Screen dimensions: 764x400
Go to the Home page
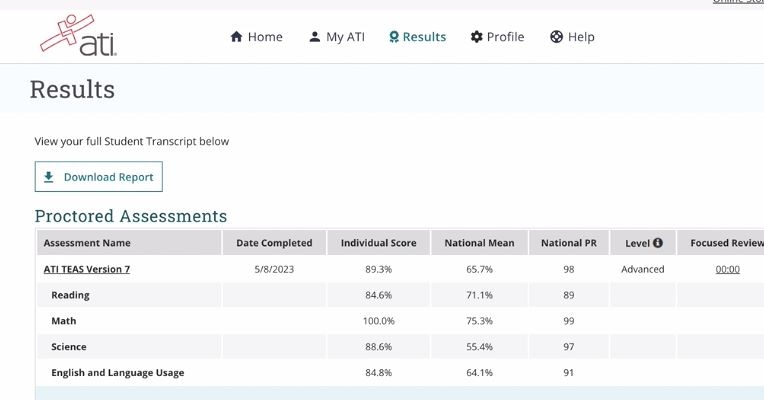256,37
